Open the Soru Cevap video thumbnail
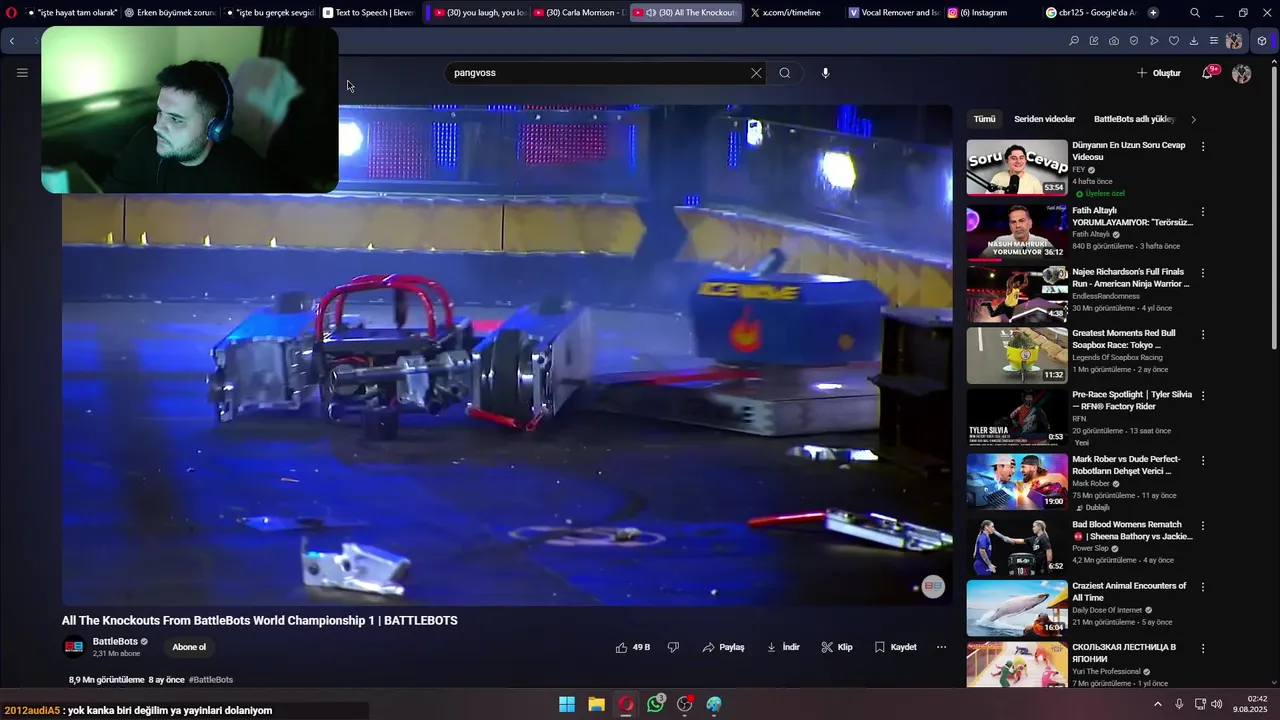This screenshot has height=720, width=1280. tap(1017, 167)
